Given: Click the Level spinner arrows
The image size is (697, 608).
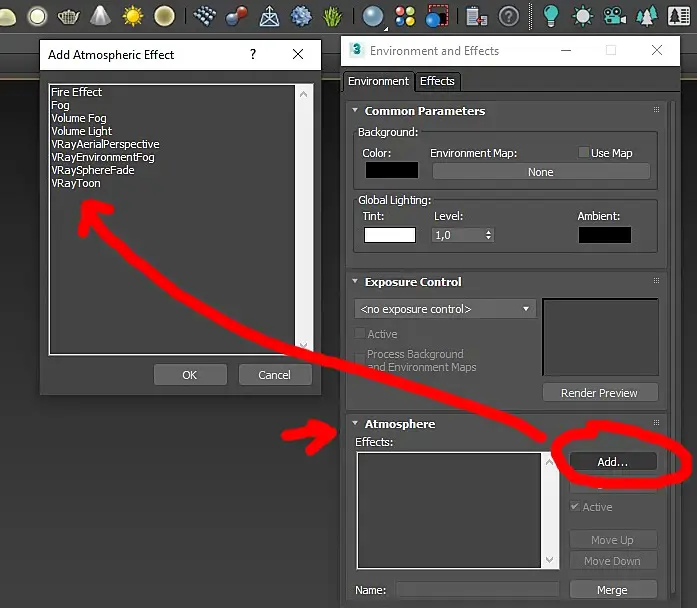Looking at the screenshot, I should click(x=489, y=235).
